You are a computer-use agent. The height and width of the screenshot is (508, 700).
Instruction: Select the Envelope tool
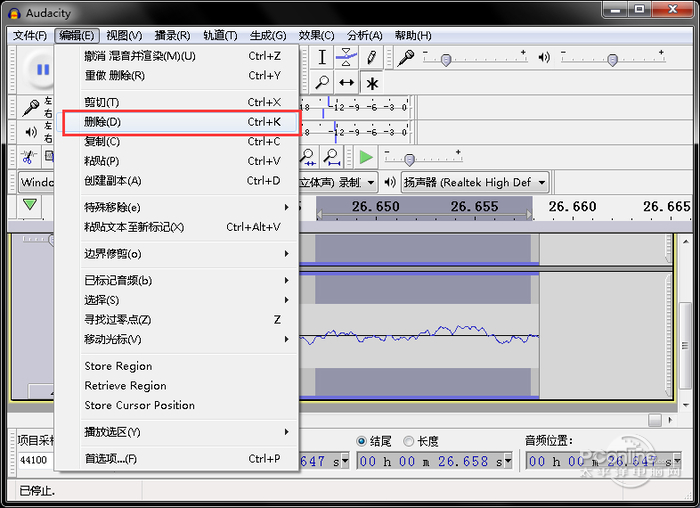point(346,57)
